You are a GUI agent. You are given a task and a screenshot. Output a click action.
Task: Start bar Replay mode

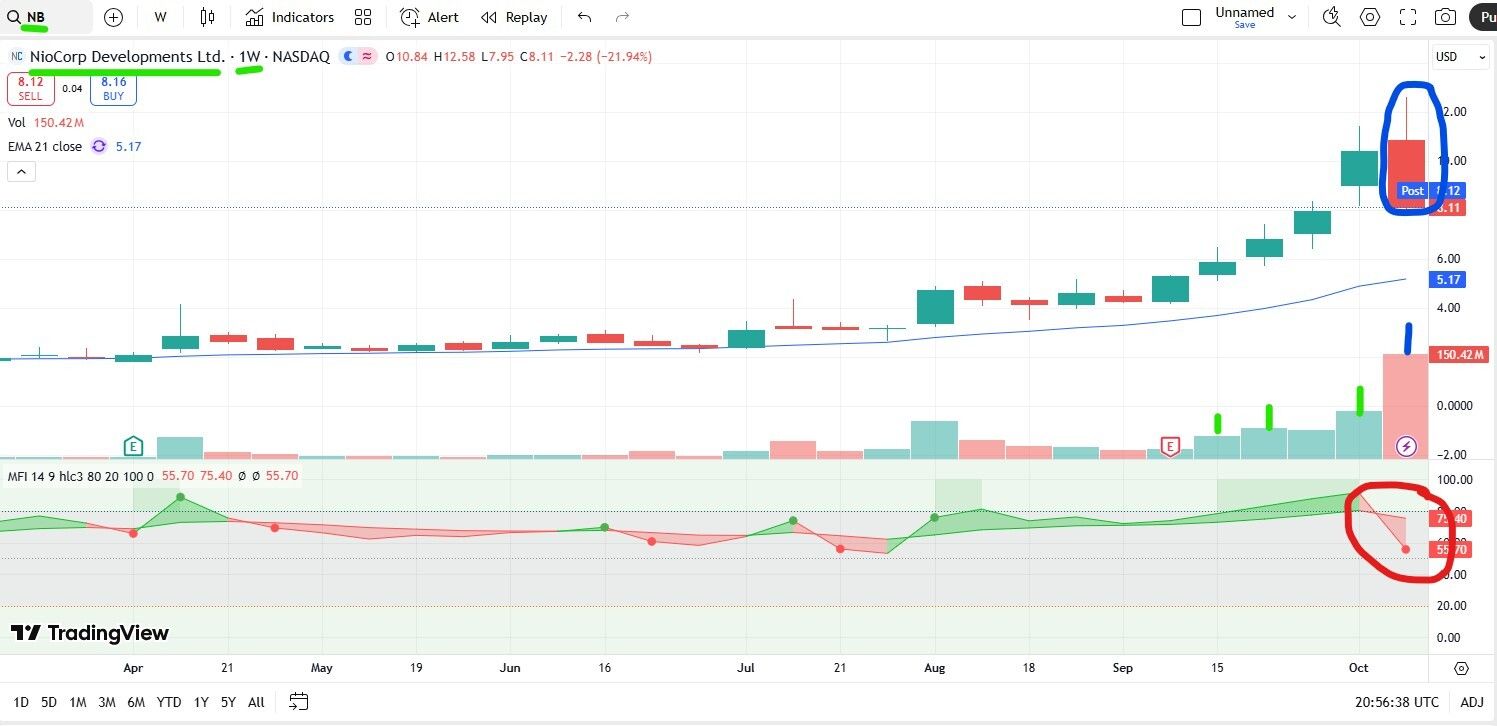coord(514,17)
